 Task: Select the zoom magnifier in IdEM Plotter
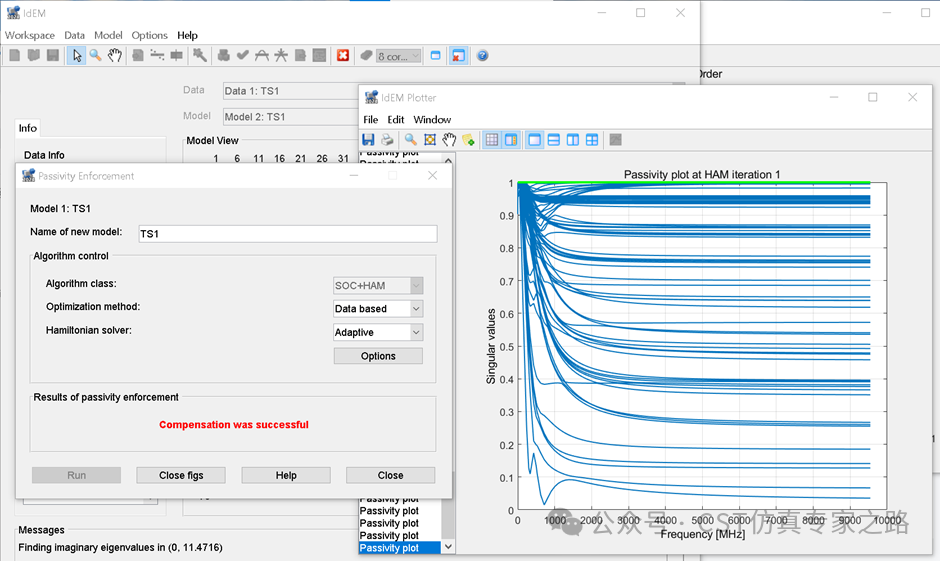pos(411,140)
